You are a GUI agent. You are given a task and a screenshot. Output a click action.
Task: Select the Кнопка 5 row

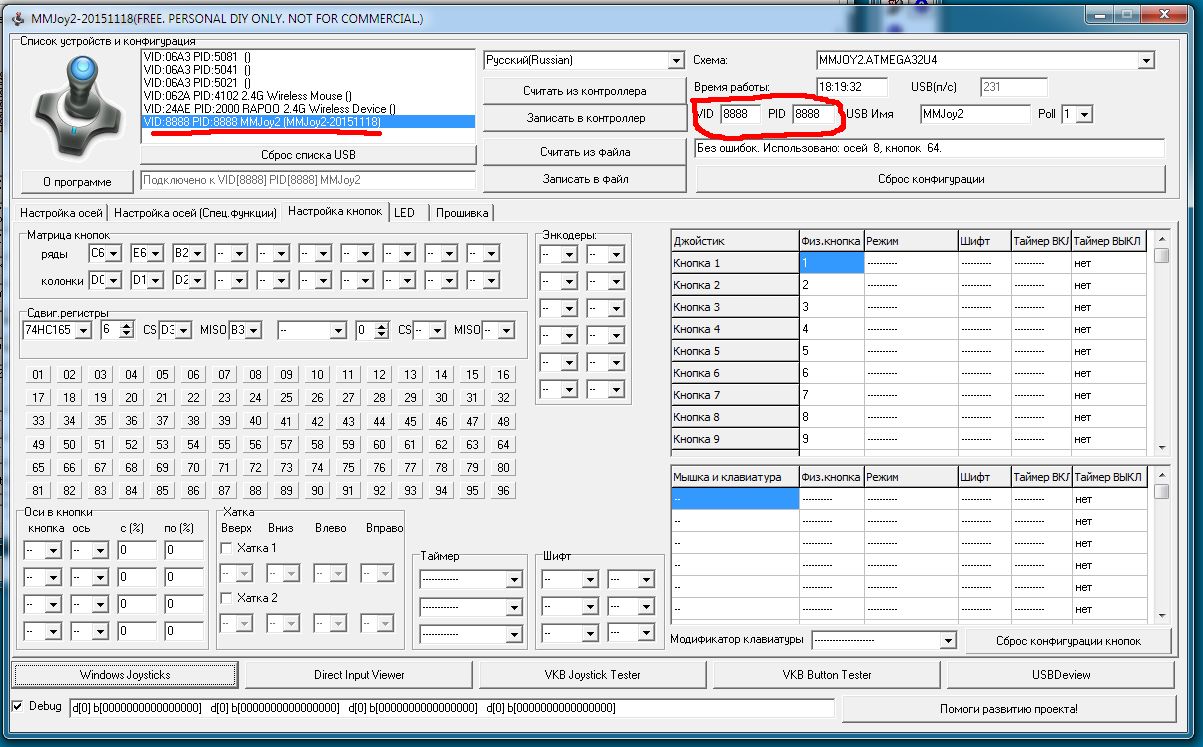735,351
